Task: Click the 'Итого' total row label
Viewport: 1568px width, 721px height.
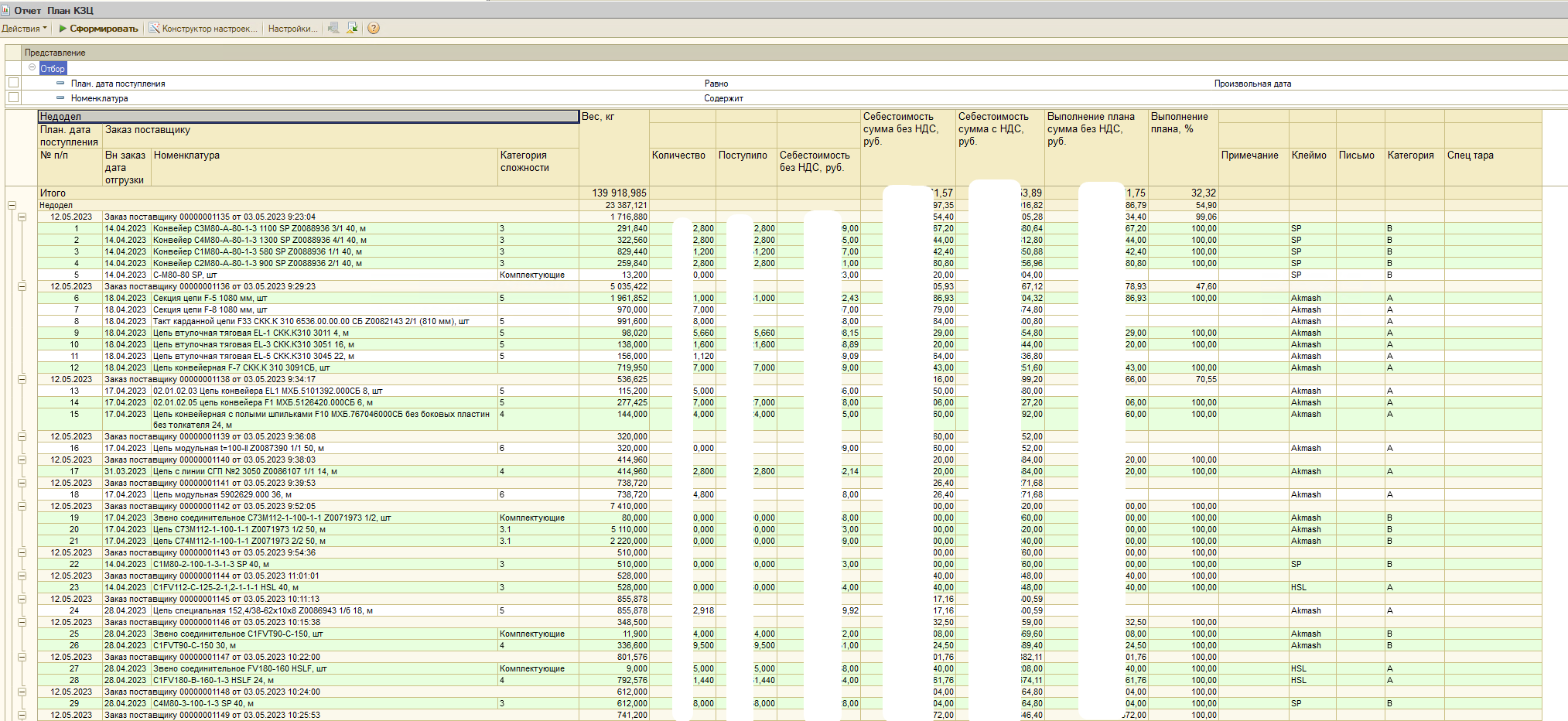Action: (53, 193)
